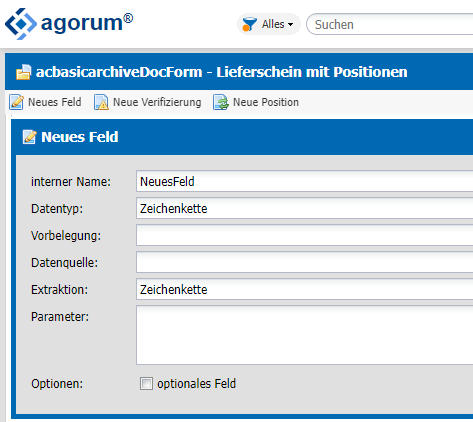This screenshot has width=473, height=422.
Task: Select the Neue Verifizierung toolbar item
Action: tap(148, 102)
